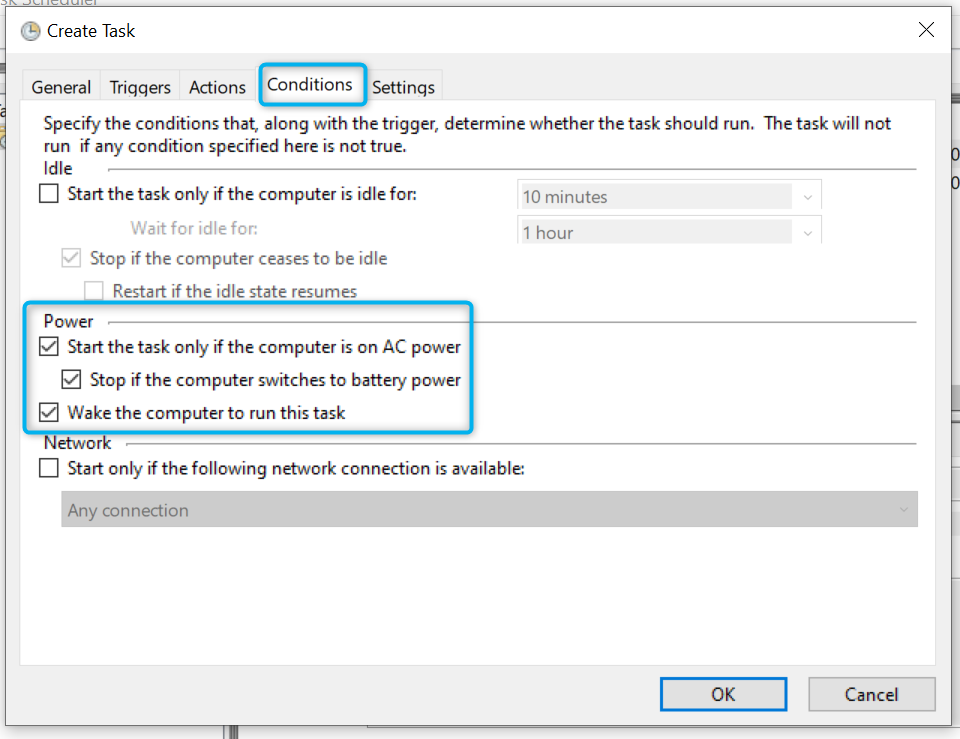Enable start only if computer is idle
The image size is (960, 739).
pos(49,194)
